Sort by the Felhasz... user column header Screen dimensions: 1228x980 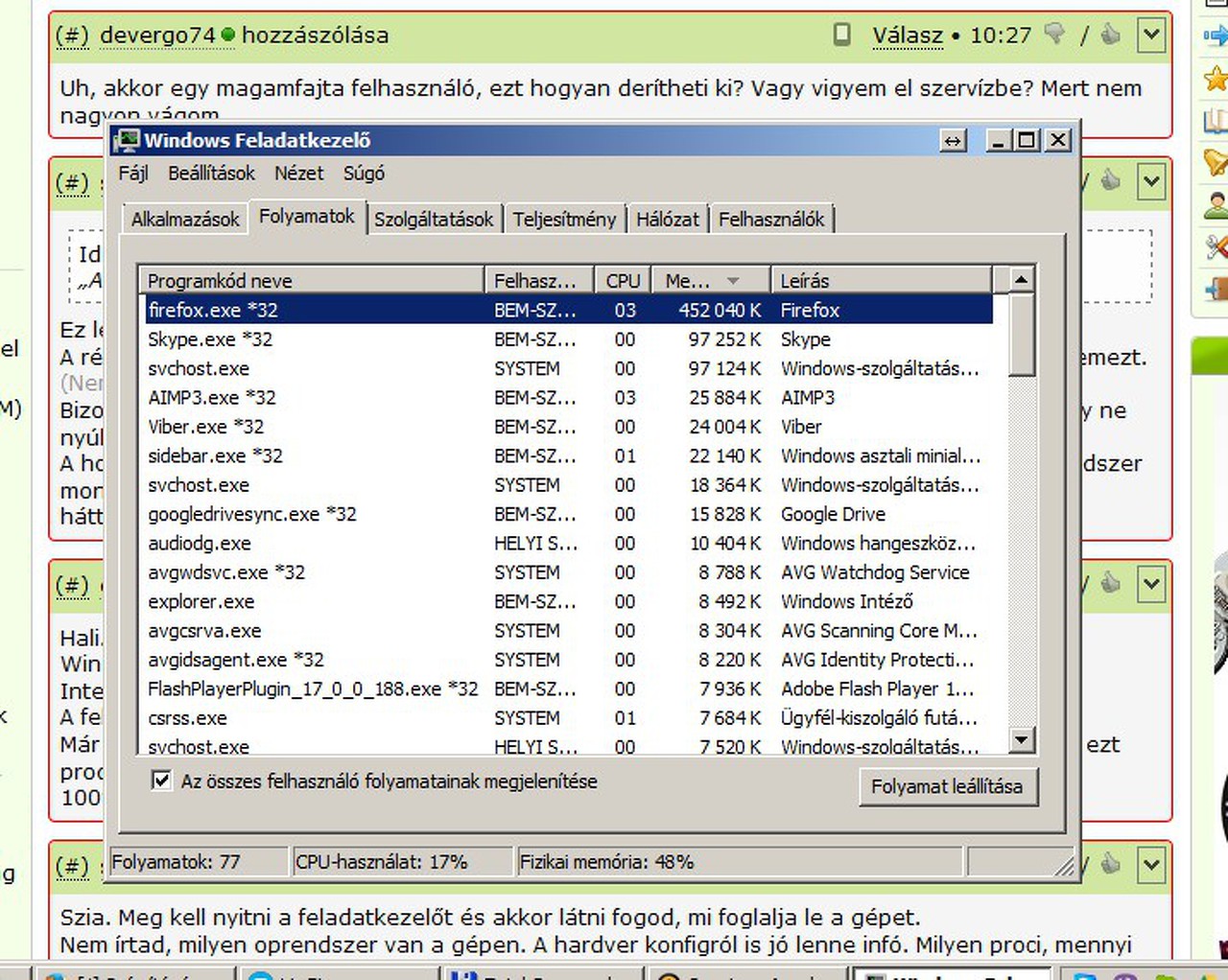tap(539, 280)
